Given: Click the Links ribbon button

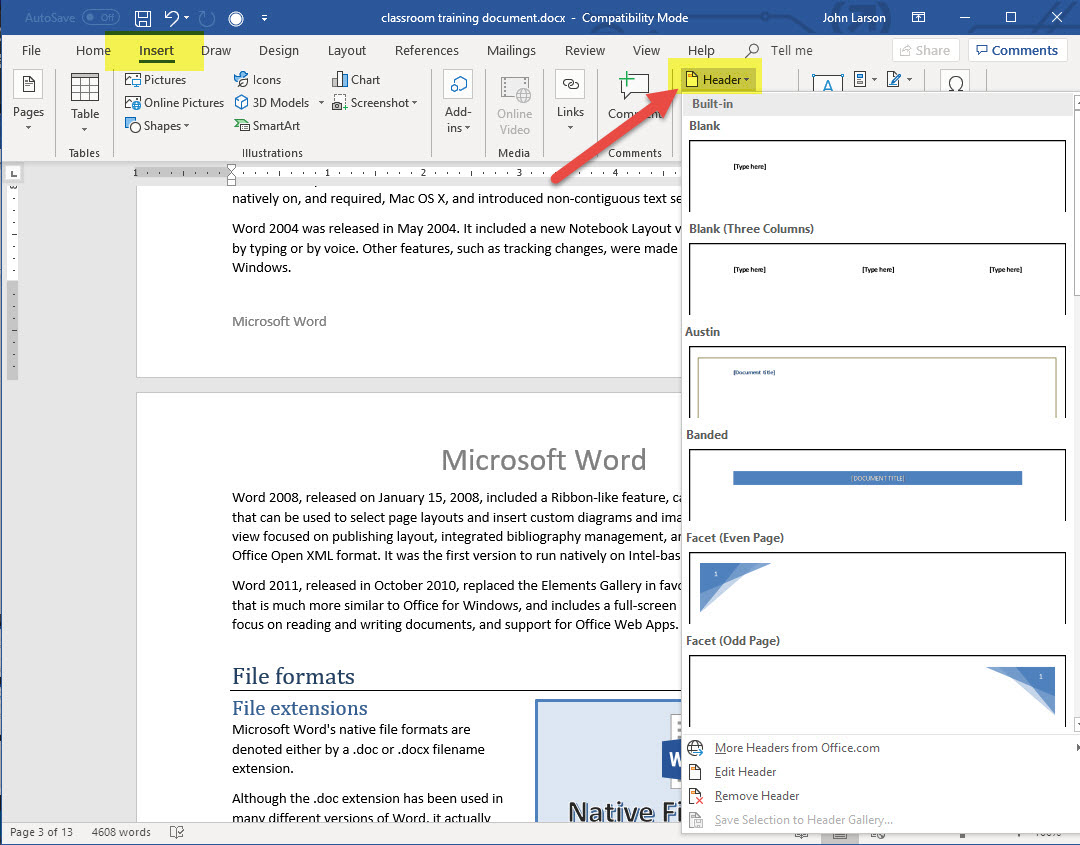Looking at the screenshot, I should (570, 98).
